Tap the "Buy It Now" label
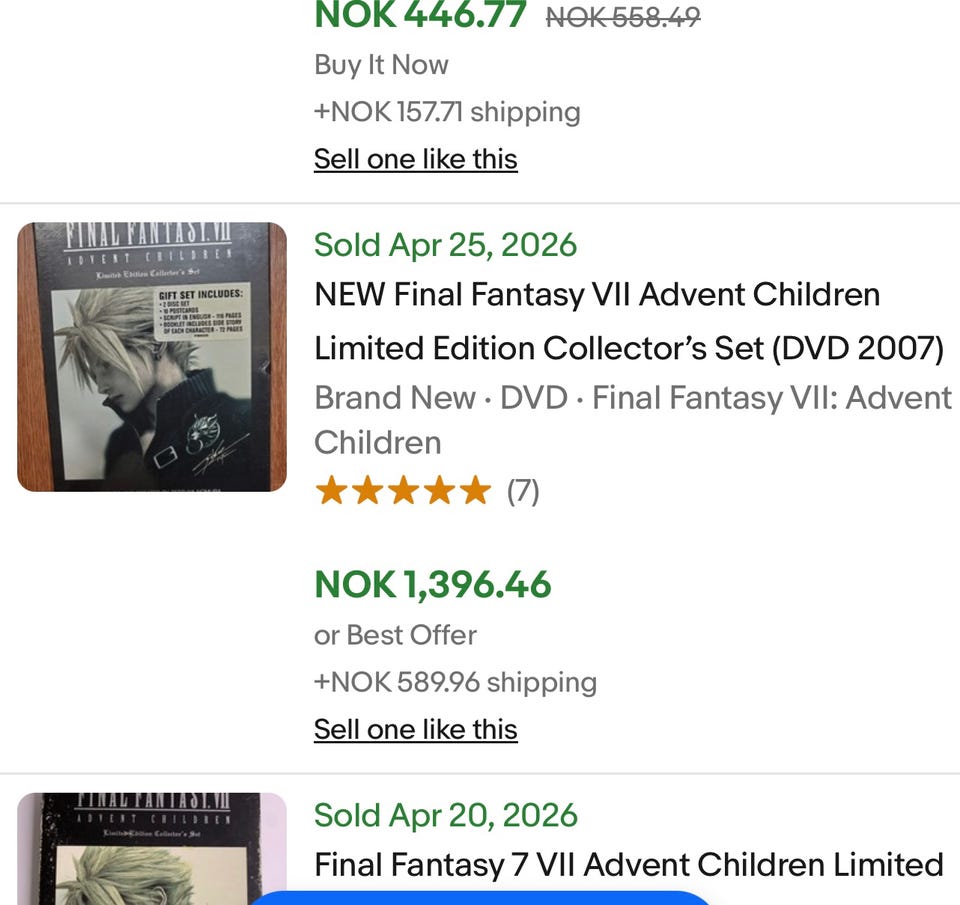The width and height of the screenshot is (960, 905). pos(381,65)
